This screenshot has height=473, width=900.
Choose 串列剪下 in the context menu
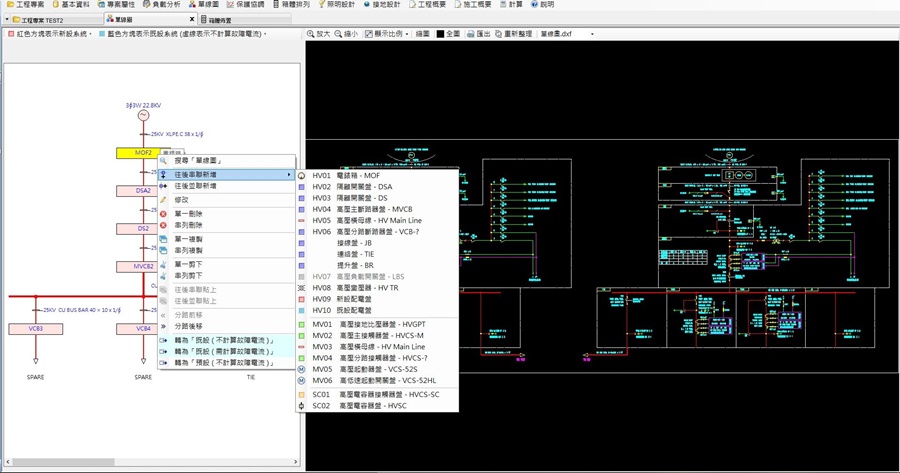(227, 276)
